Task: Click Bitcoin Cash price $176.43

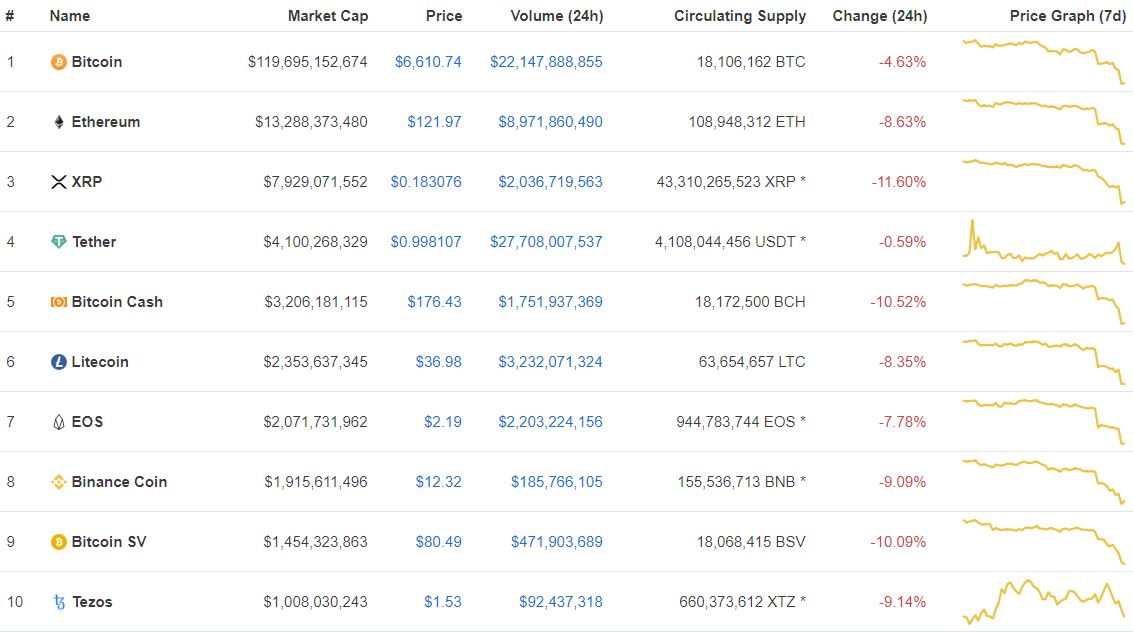Action: click(x=434, y=302)
